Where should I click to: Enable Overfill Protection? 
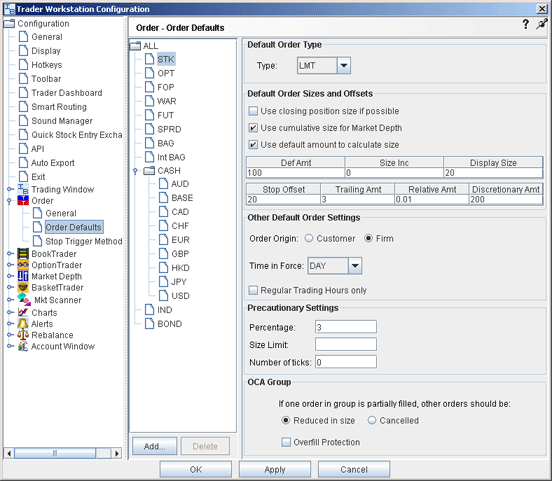286,442
